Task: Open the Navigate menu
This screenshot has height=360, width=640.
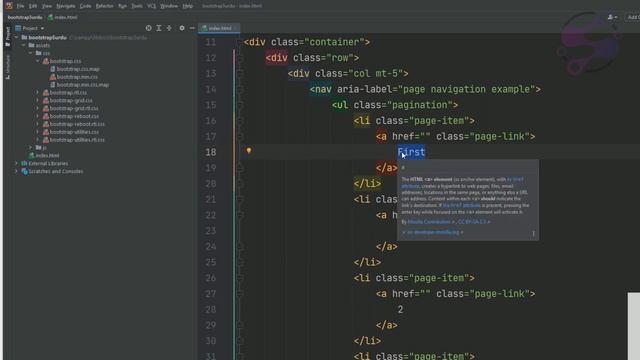Action: (66, 6)
